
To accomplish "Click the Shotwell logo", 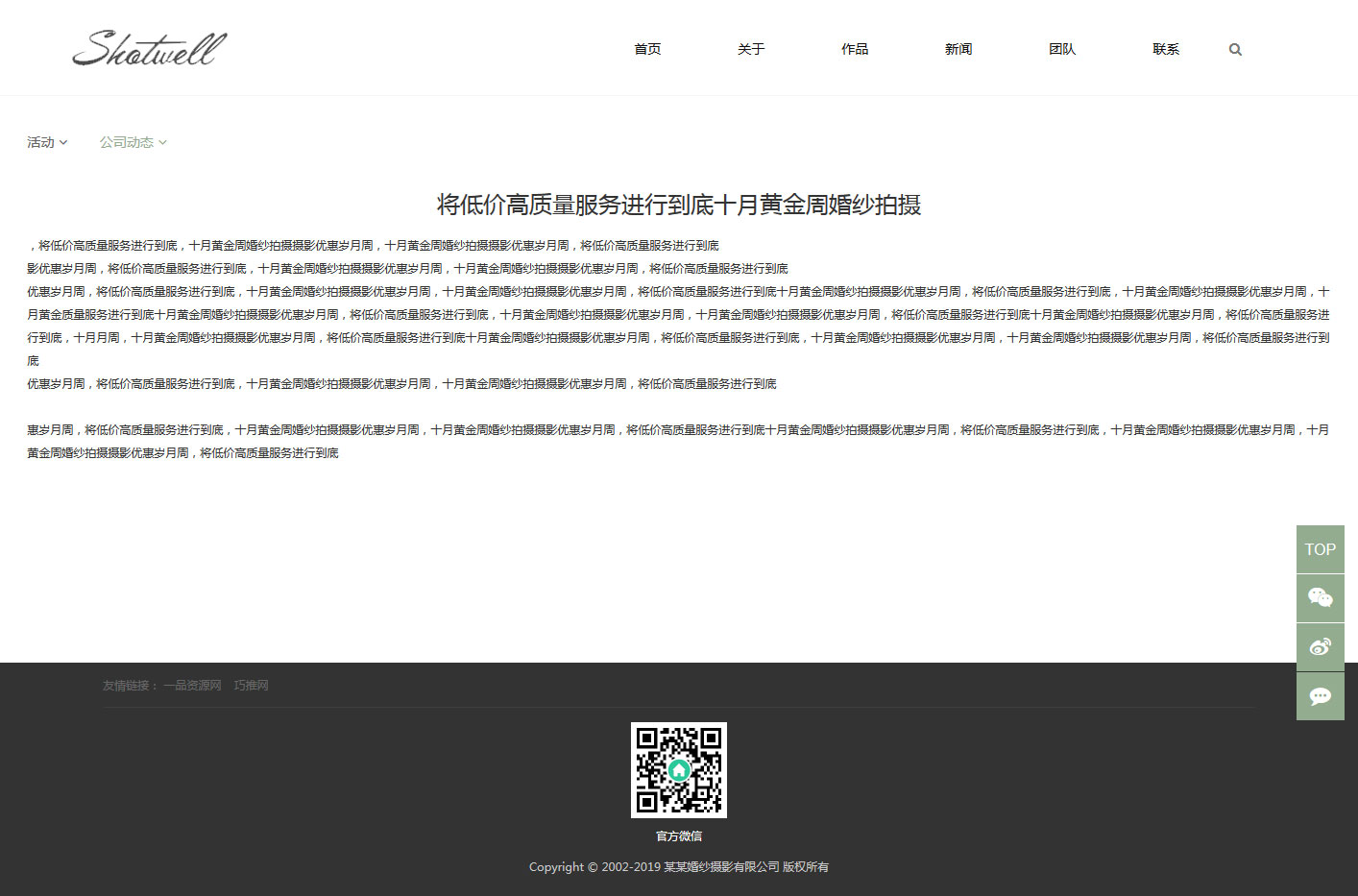I will pos(150,49).
